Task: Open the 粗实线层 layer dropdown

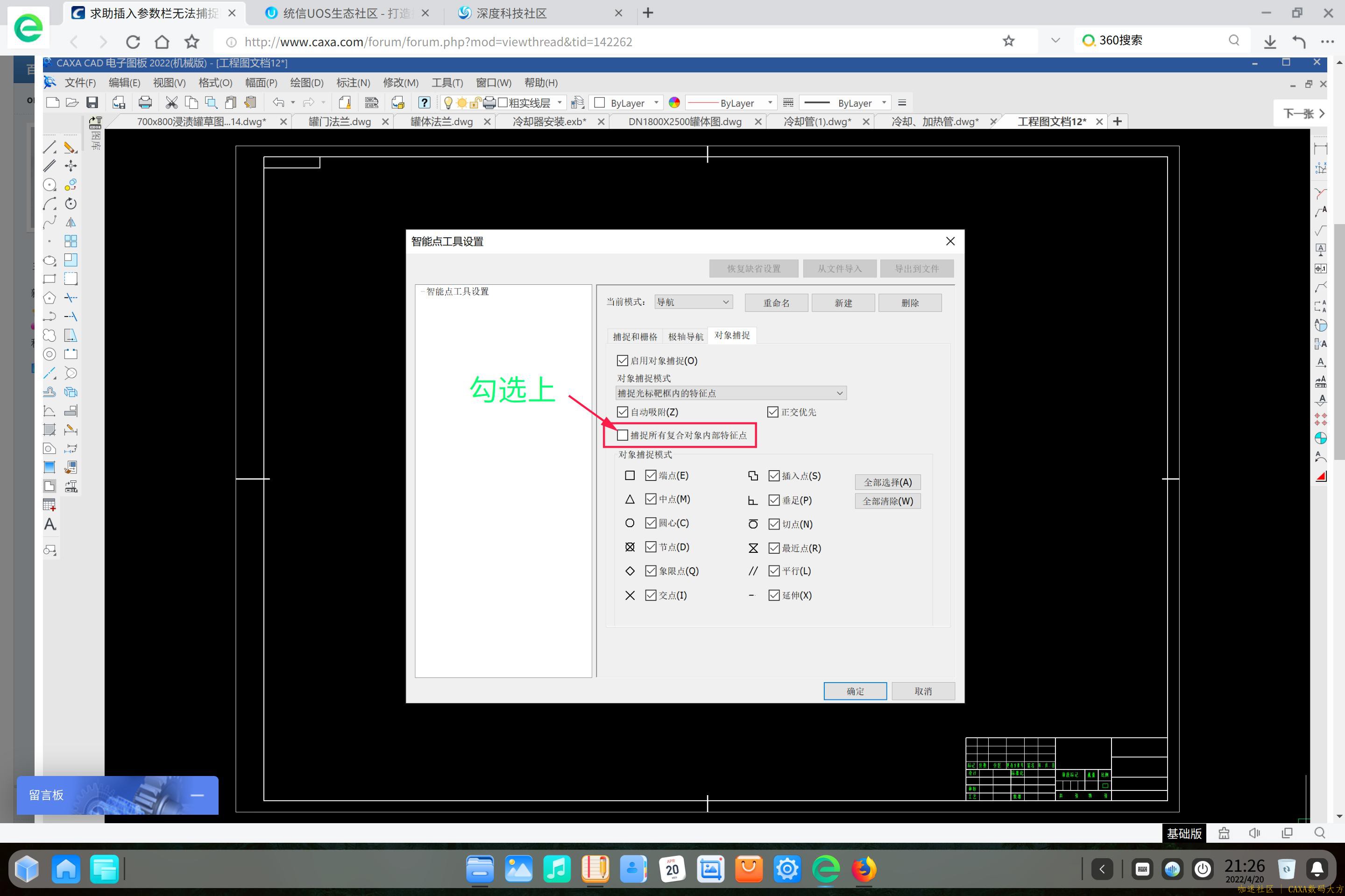Action: click(559, 103)
